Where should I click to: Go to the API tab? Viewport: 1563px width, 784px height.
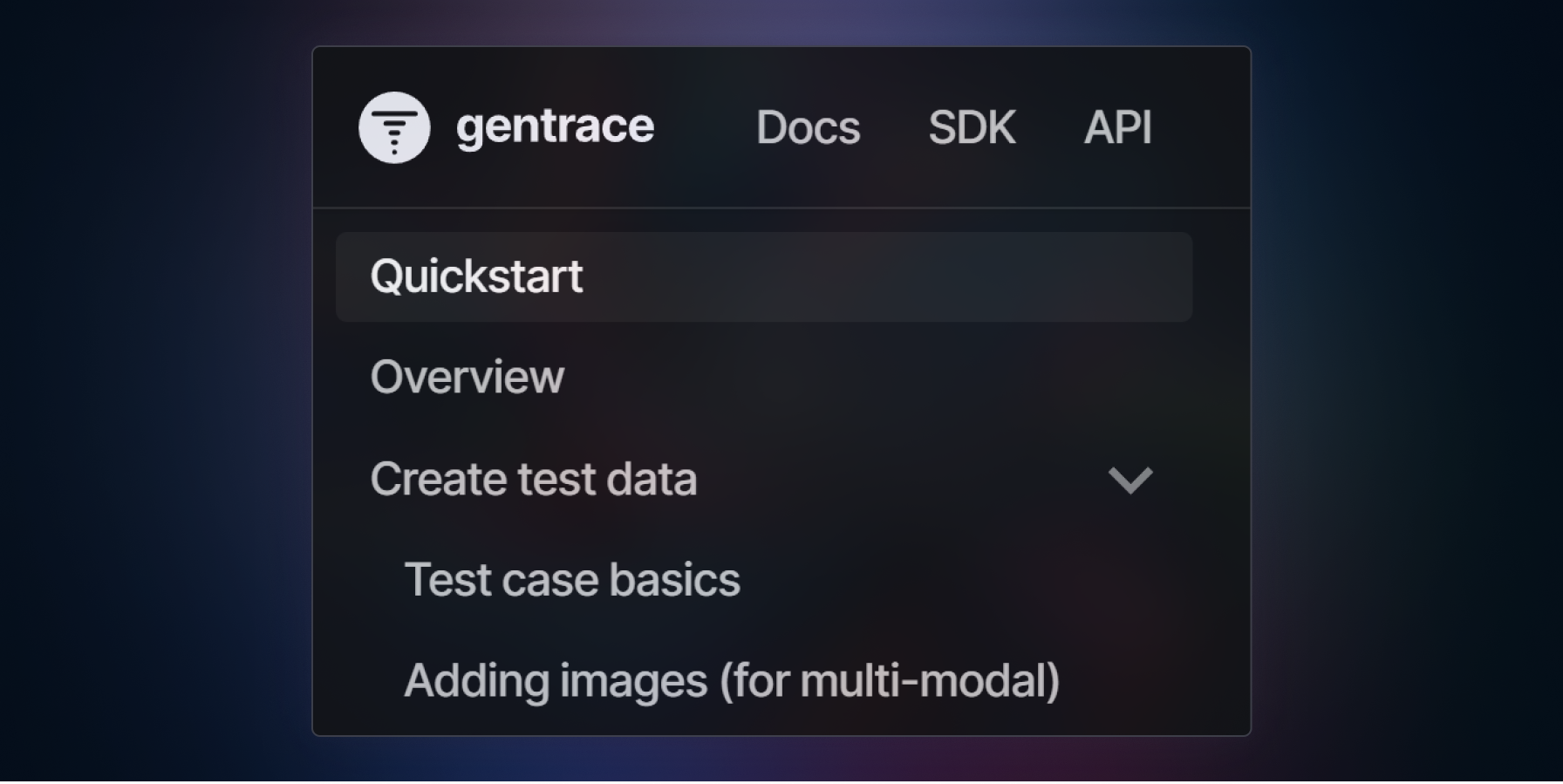click(x=1117, y=127)
